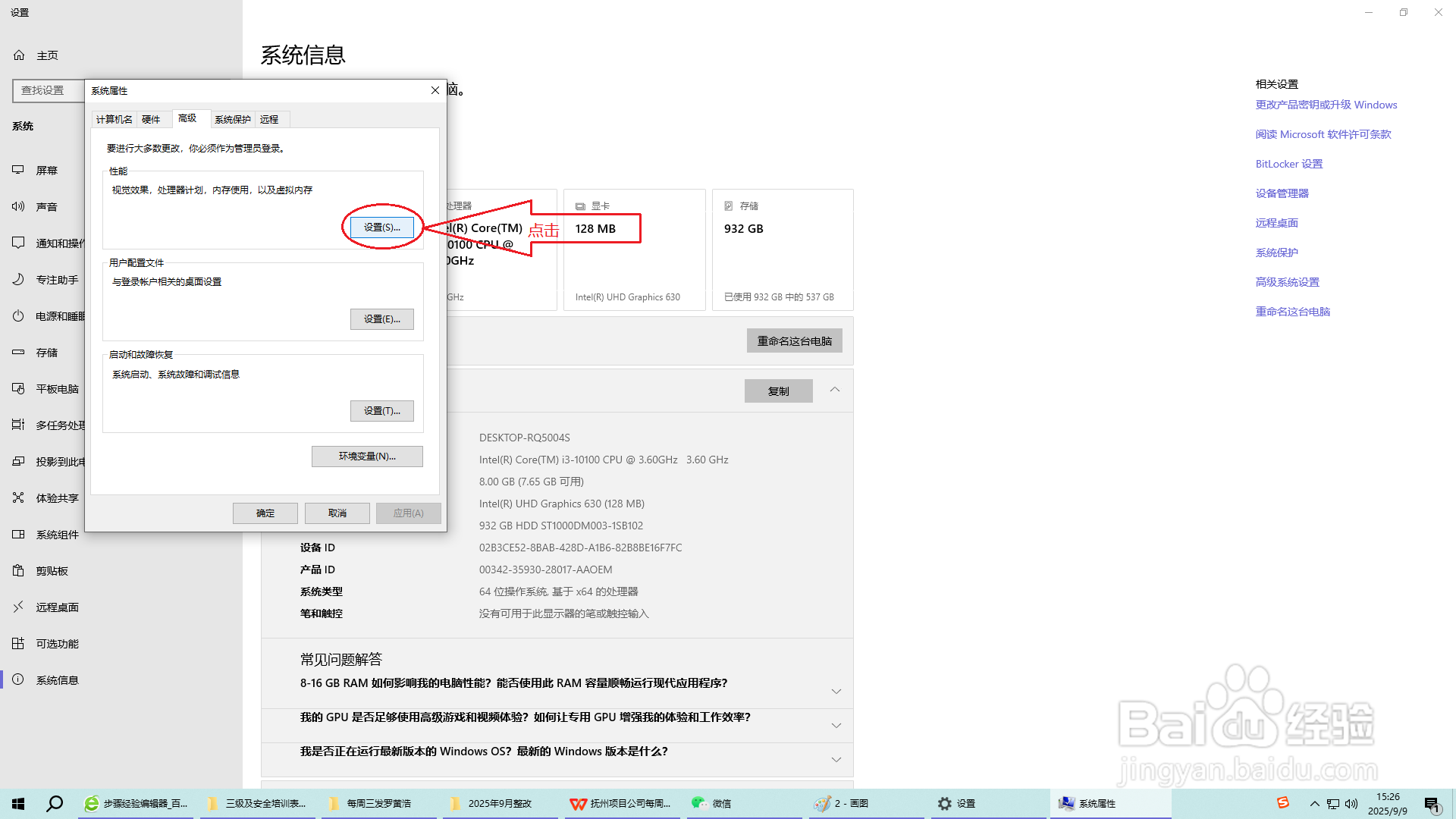The height and width of the screenshot is (819, 1456).
Task: Switch to the 系统保护 tab
Action: pos(232,119)
